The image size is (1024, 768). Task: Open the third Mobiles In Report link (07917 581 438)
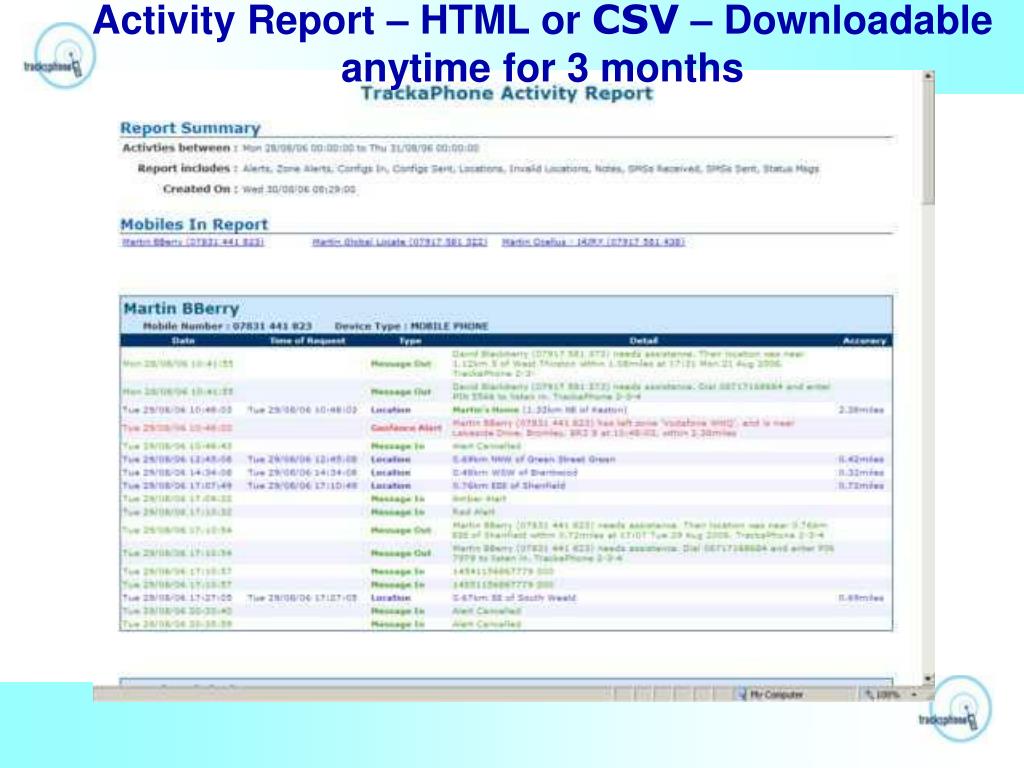point(593,242)
